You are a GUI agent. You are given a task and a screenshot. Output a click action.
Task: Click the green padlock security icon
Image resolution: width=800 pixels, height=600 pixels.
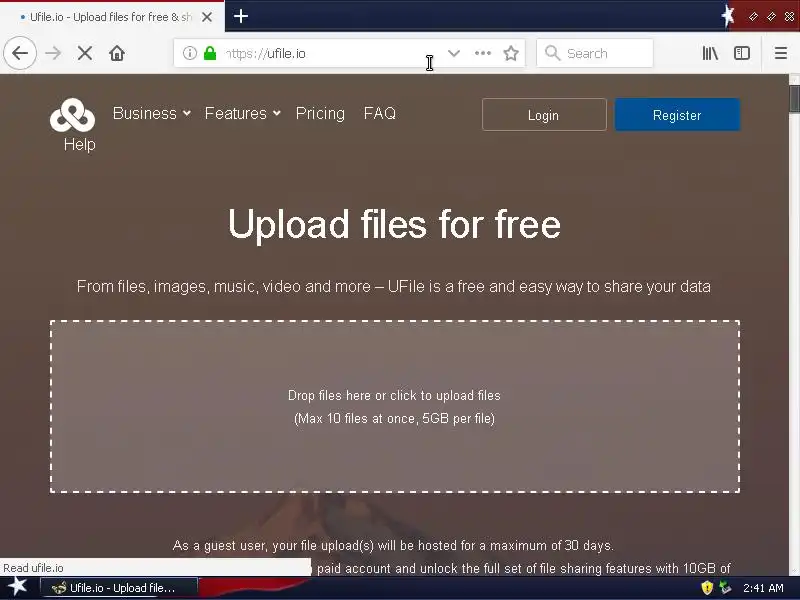pyautogui.click(x=210, y=53)
